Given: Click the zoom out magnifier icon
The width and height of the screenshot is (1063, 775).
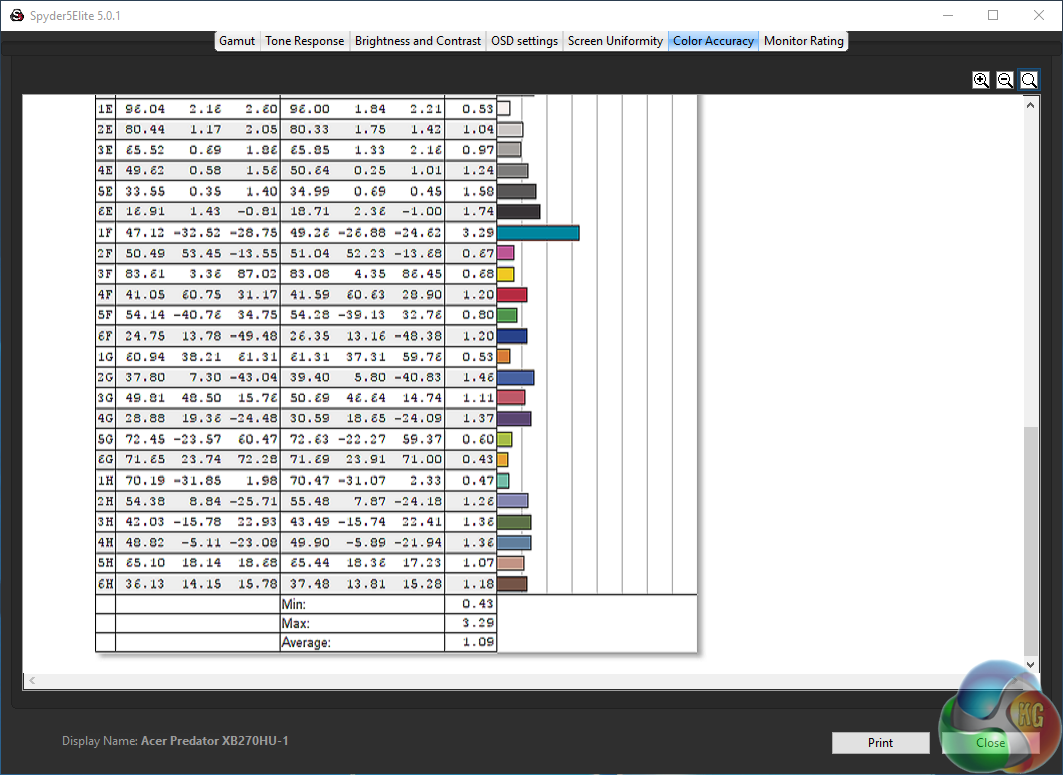Looking at the screenshot, I should coord(1005,80).
